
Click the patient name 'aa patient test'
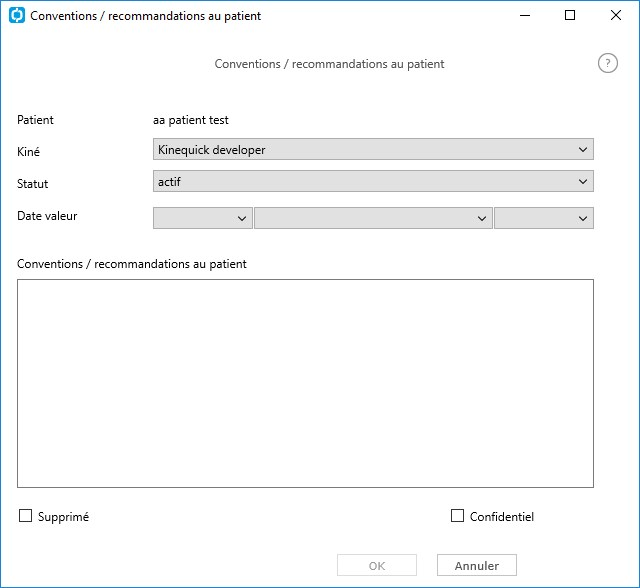[x=191, y=120]
